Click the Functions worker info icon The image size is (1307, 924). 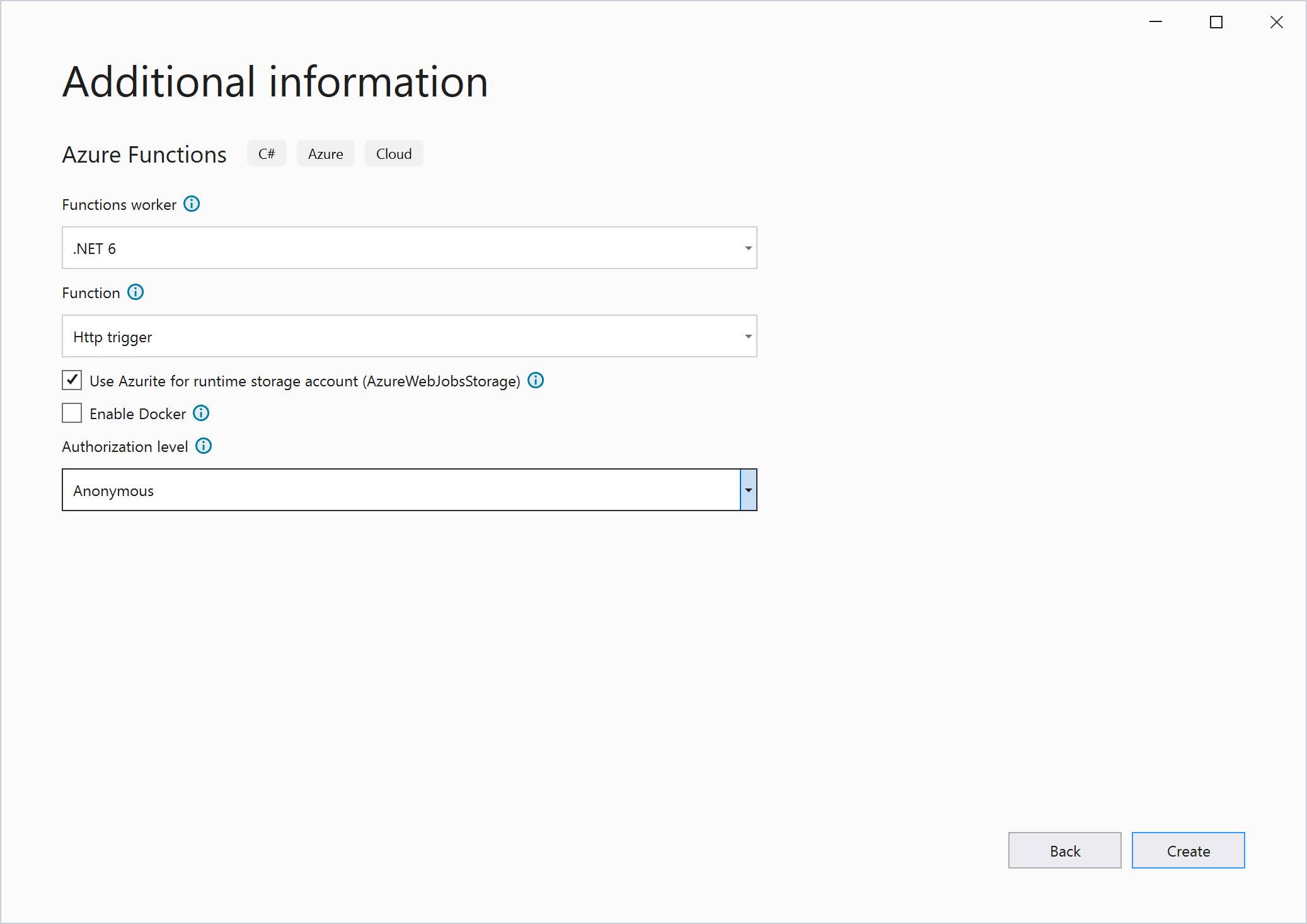[192, 204]
